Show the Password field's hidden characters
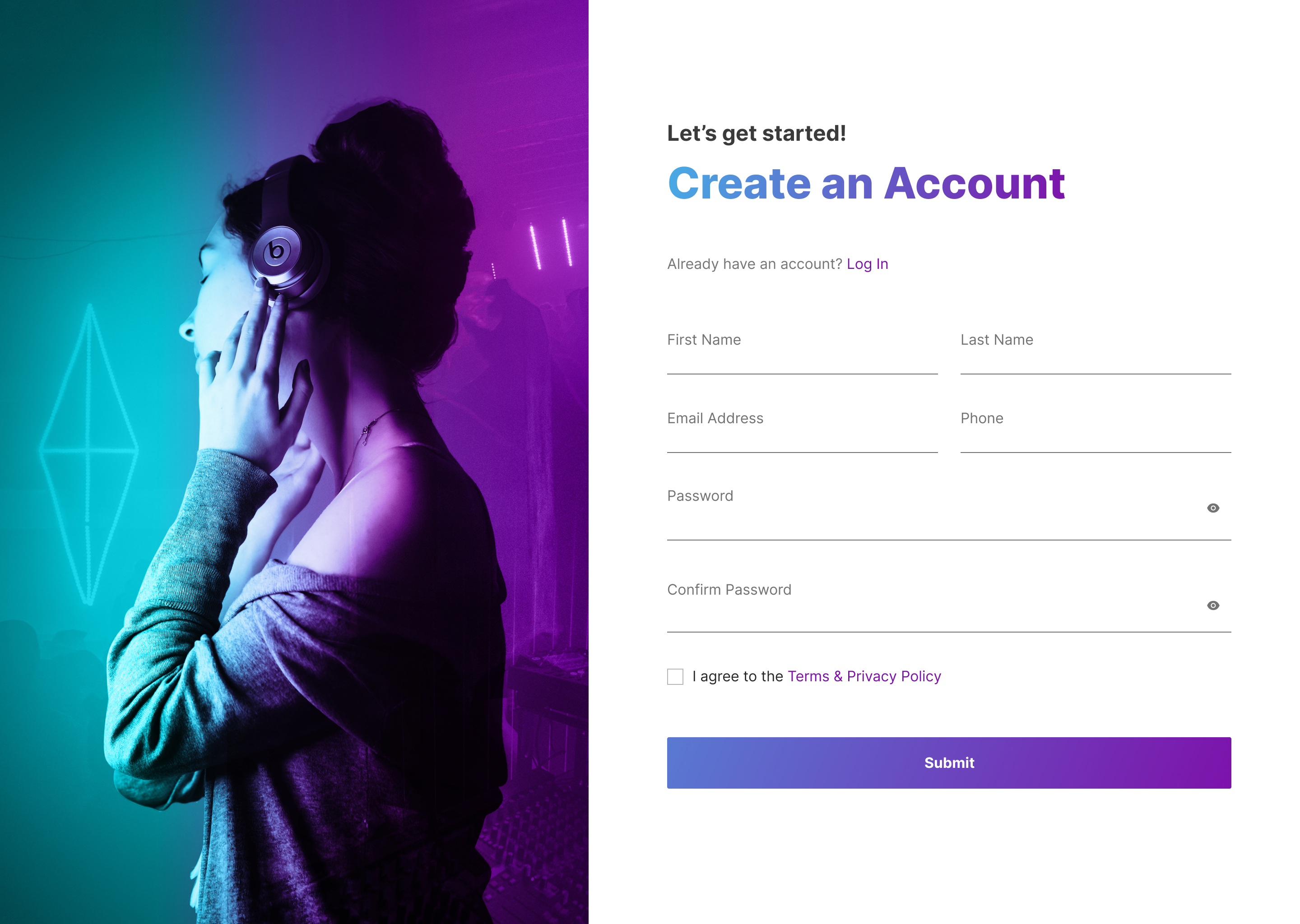 [x=1213, y=508]
